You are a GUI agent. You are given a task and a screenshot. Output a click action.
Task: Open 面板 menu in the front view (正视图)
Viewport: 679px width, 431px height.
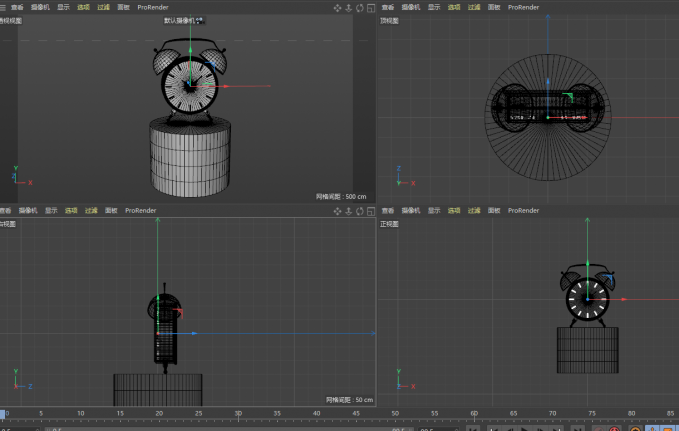[x=494, y=211]
